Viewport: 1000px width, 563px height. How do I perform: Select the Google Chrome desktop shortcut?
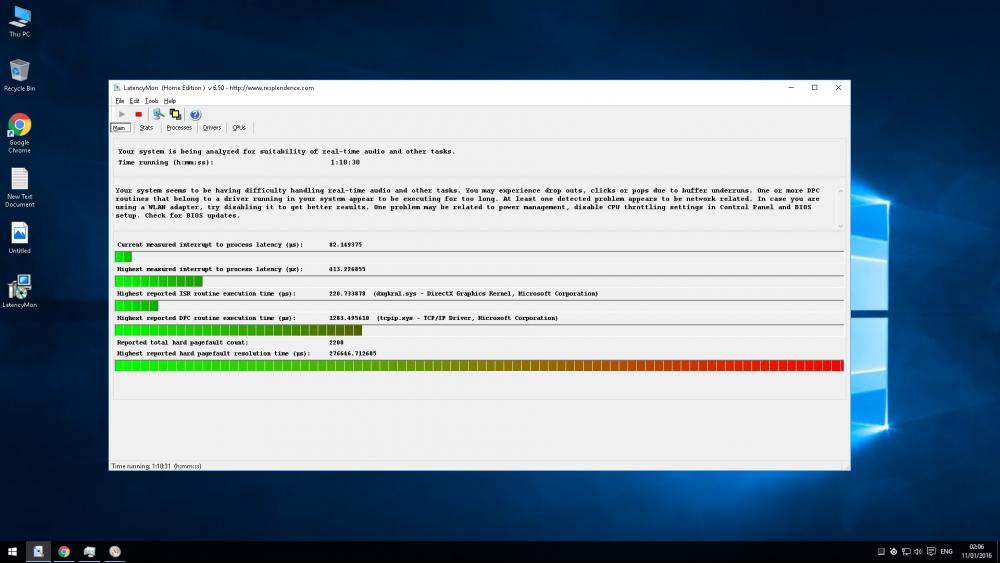tap(20, 133)
